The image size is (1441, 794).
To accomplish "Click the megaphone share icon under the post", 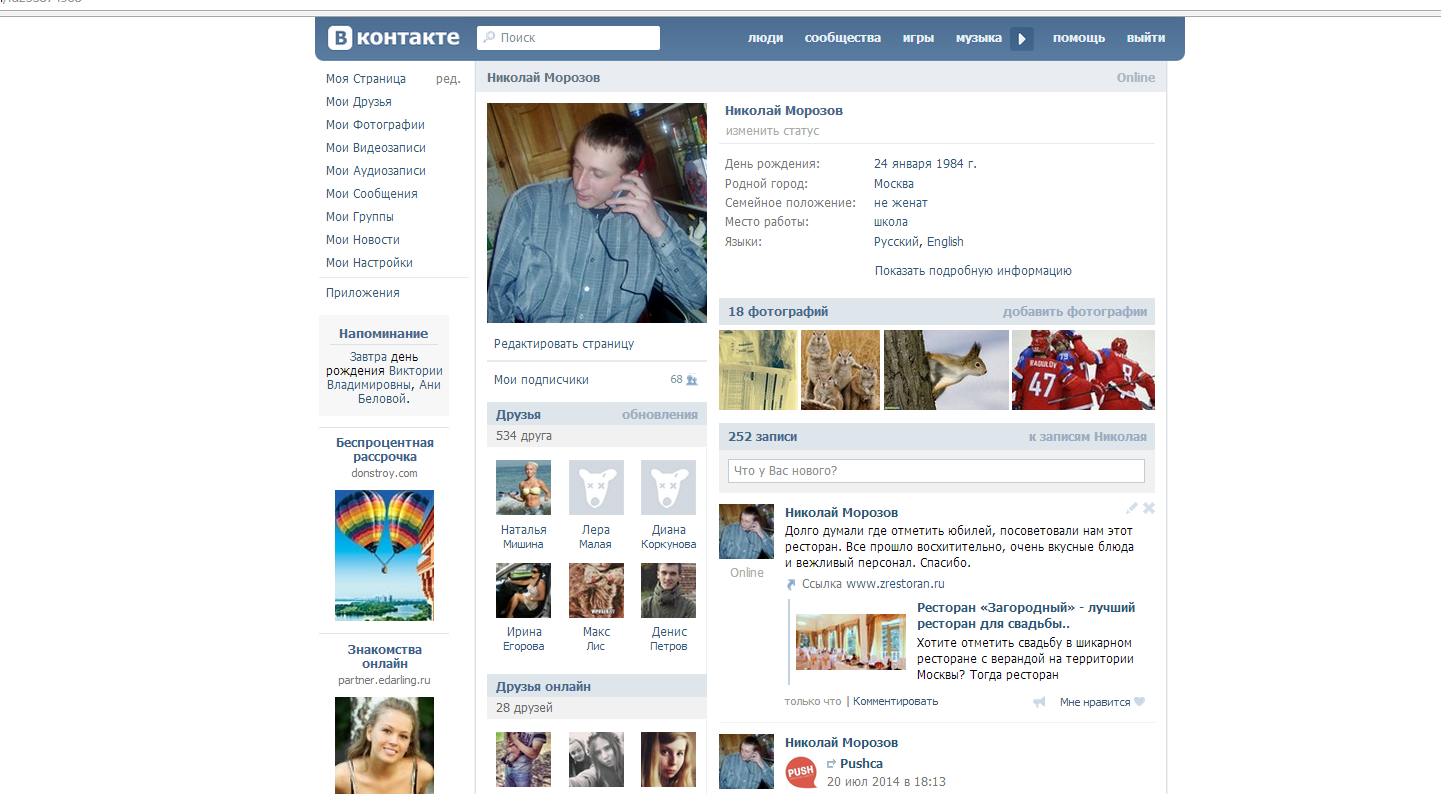I will 1039,702.
